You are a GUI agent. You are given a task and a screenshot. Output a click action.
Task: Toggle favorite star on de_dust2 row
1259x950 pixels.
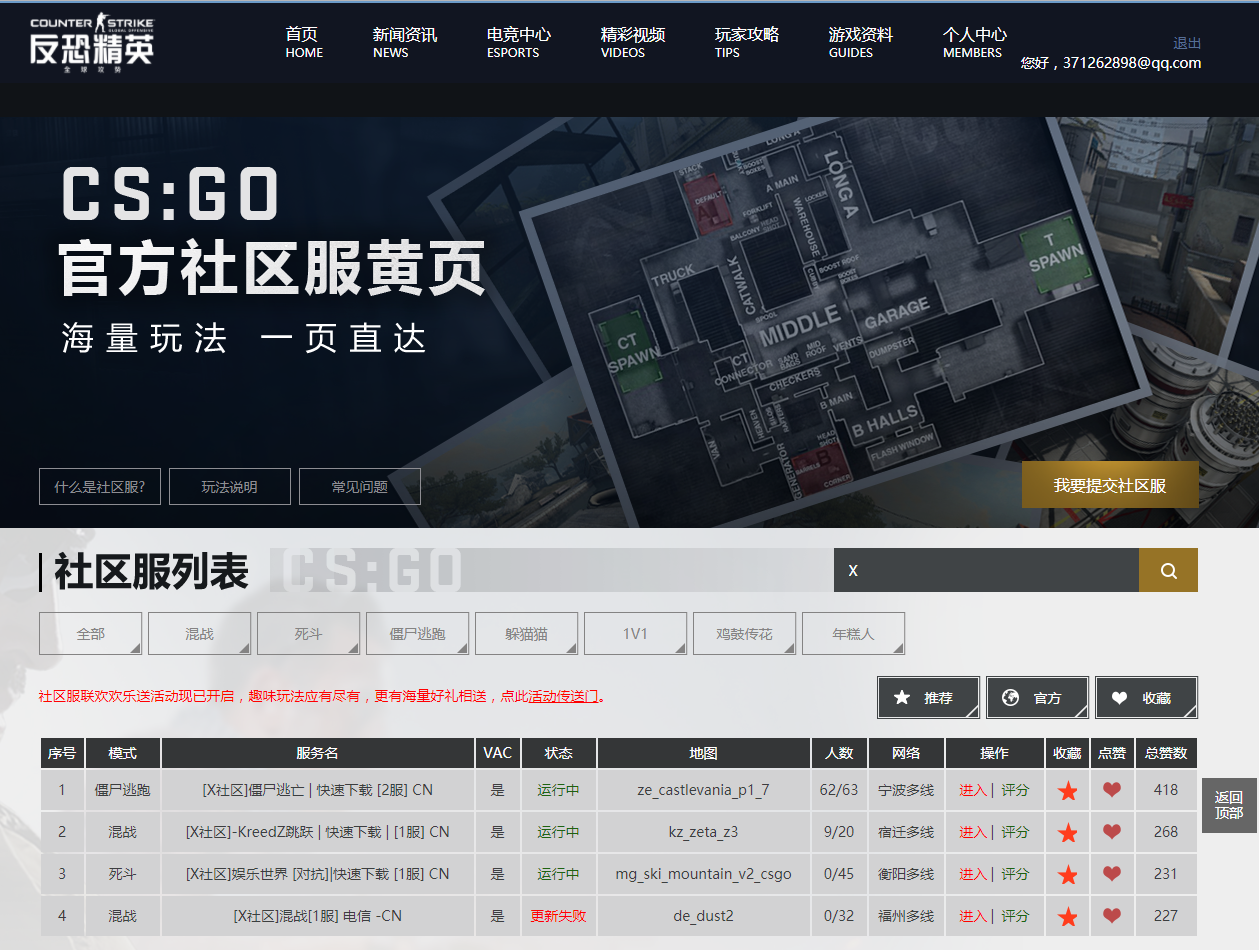(1068, 917)
